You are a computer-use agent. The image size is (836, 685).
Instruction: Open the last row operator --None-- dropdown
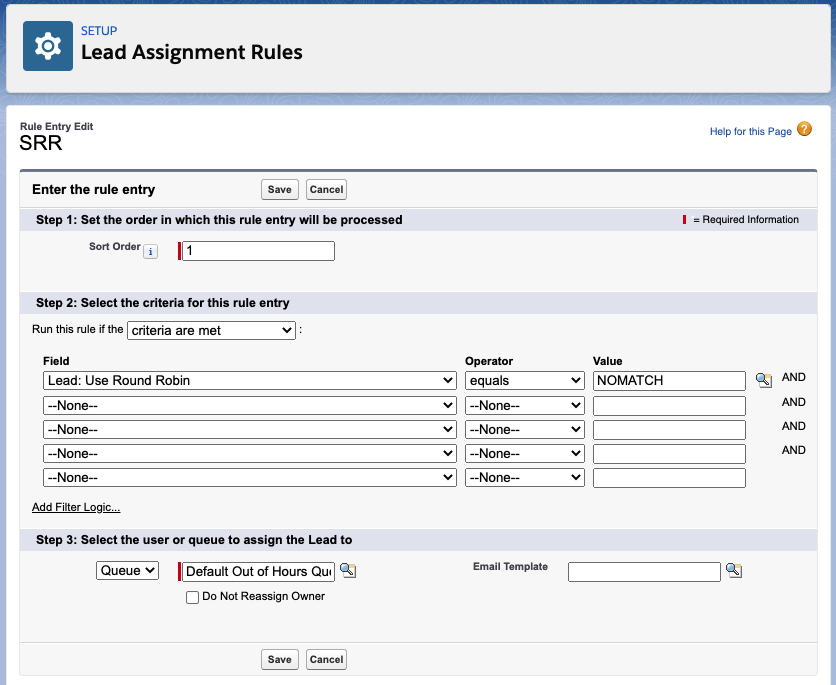coord(525,478)
